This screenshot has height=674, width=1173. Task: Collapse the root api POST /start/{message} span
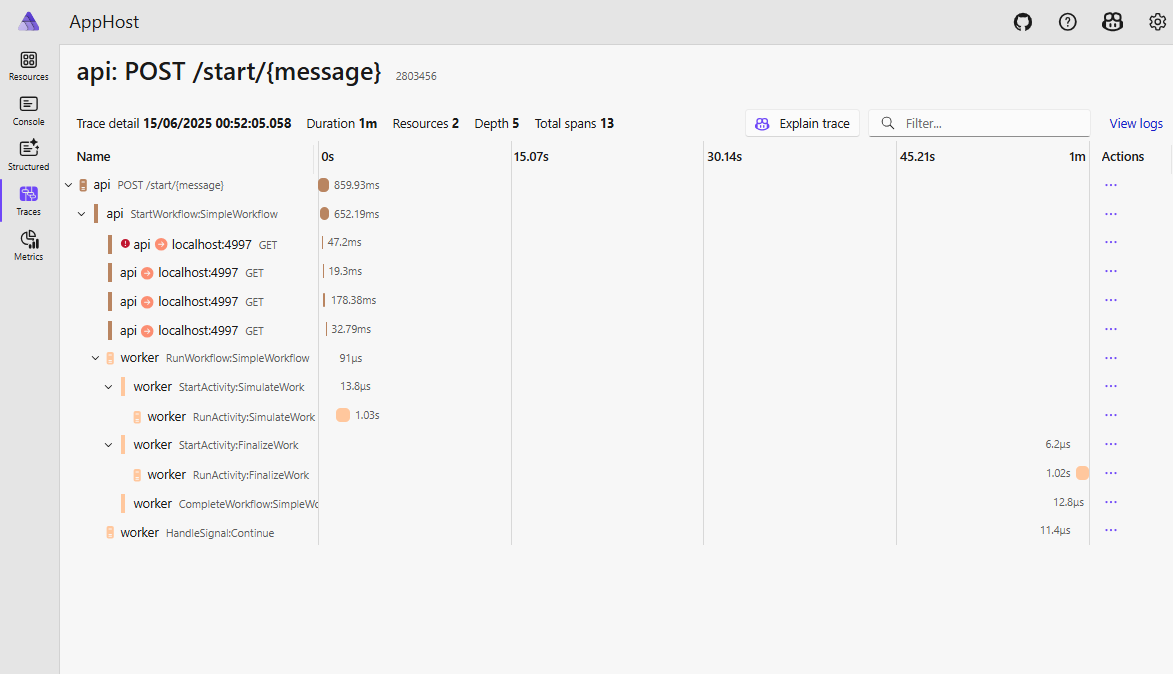[x=69, y=185]
